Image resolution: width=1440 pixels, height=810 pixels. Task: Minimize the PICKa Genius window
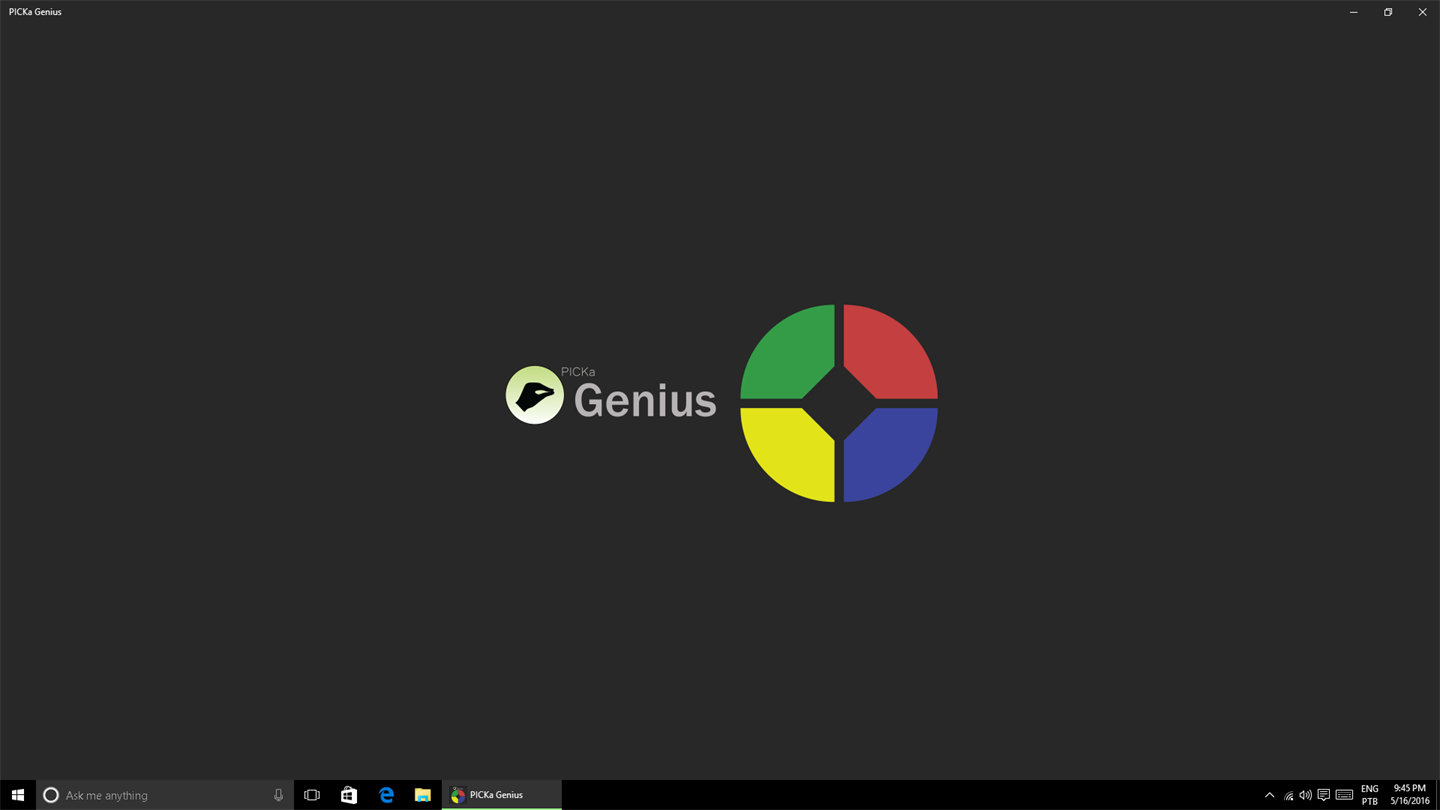click(1353, 12)
